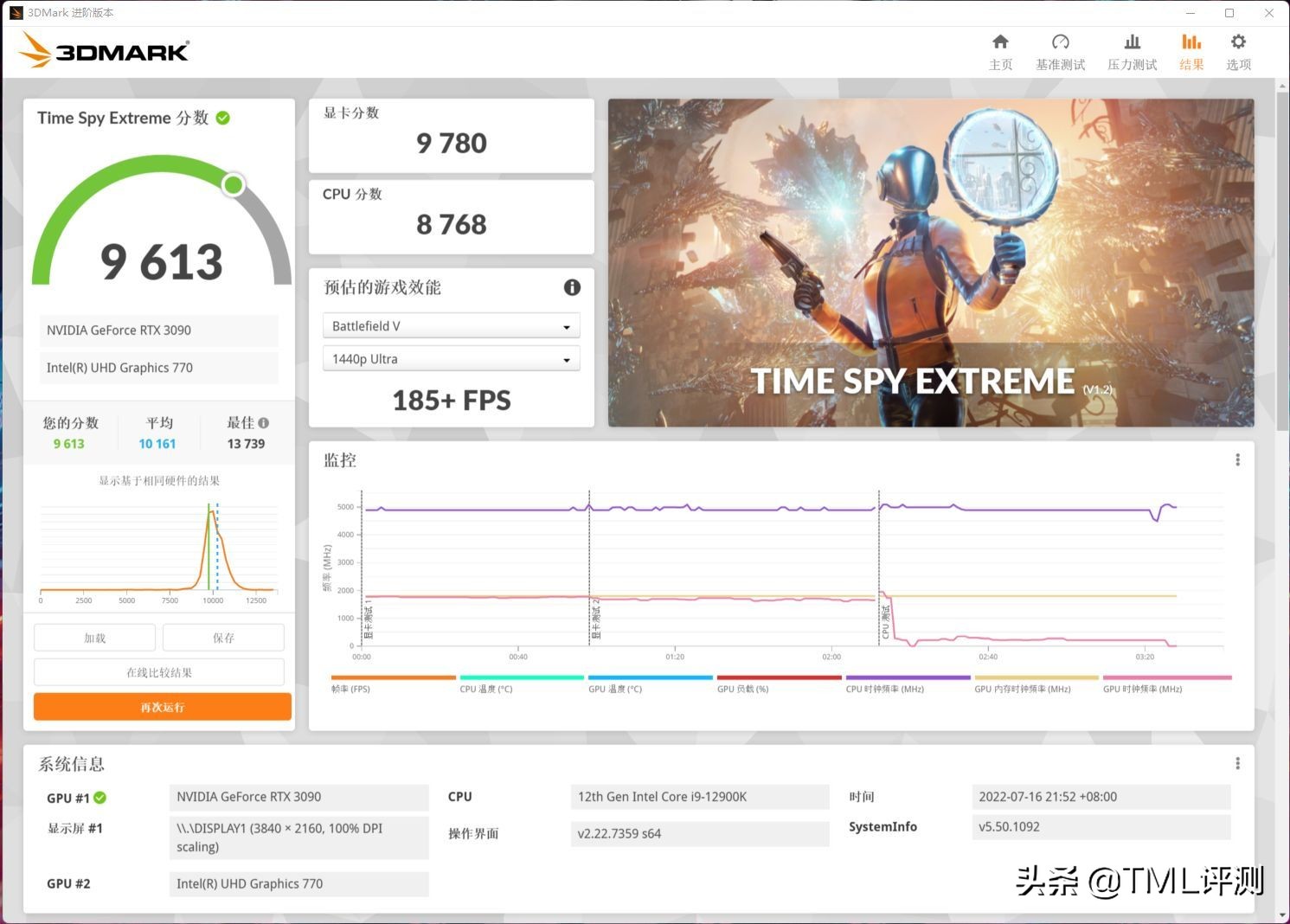1290x924 pixels.
Task: Open the kebab menu beside 系统信息
Action: click(1237, 762)
